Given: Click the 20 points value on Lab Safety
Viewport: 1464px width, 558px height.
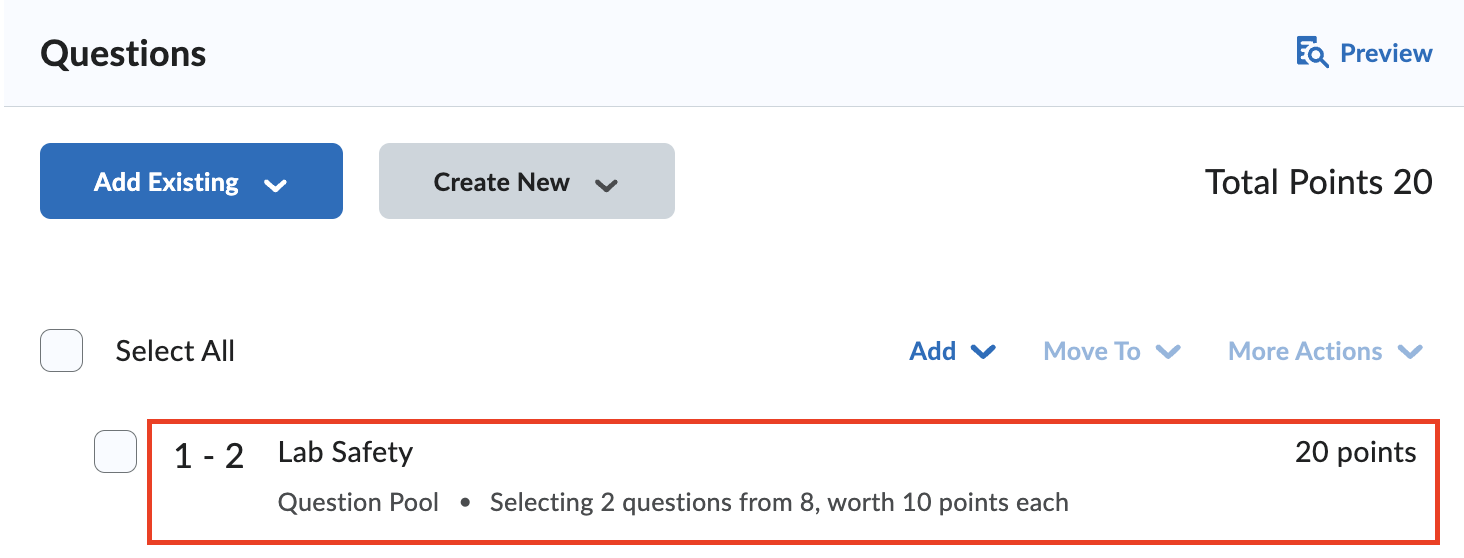Looking at the screenshot, I should (1355, 452).
